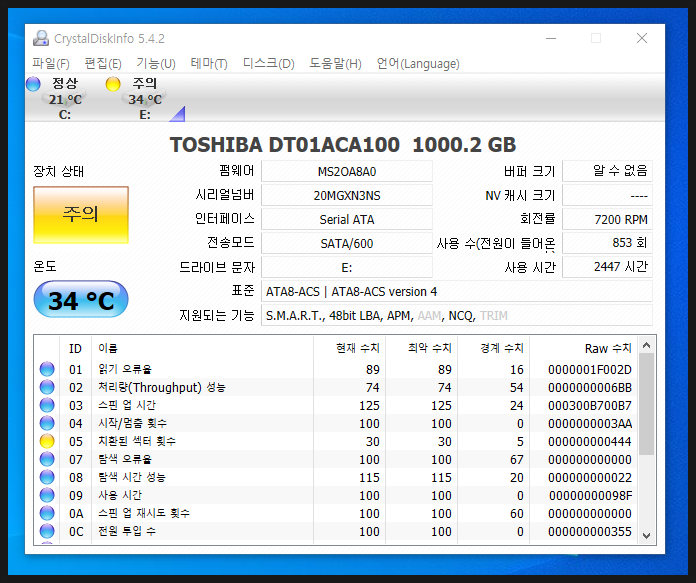Open the 도움말(H) menu
The height and width of the screenshot is (583, 696).
click(x=335, y=63)
